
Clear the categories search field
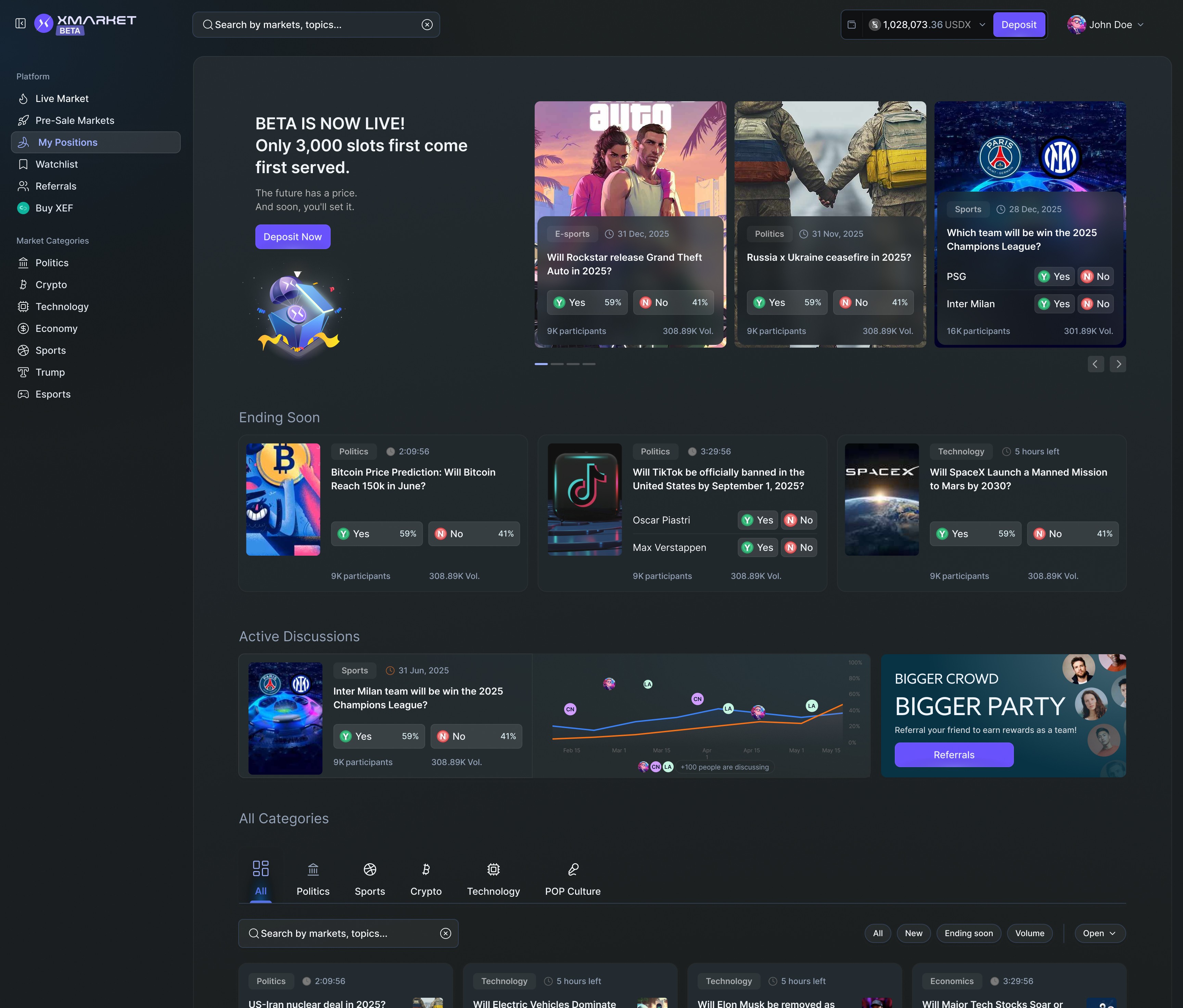coord(446,933)
